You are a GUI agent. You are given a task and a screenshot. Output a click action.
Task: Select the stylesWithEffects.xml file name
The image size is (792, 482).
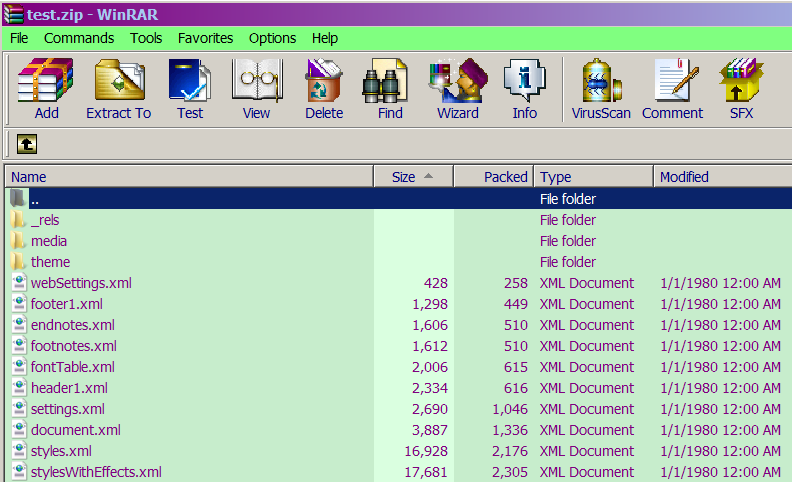tap(96, 472)
